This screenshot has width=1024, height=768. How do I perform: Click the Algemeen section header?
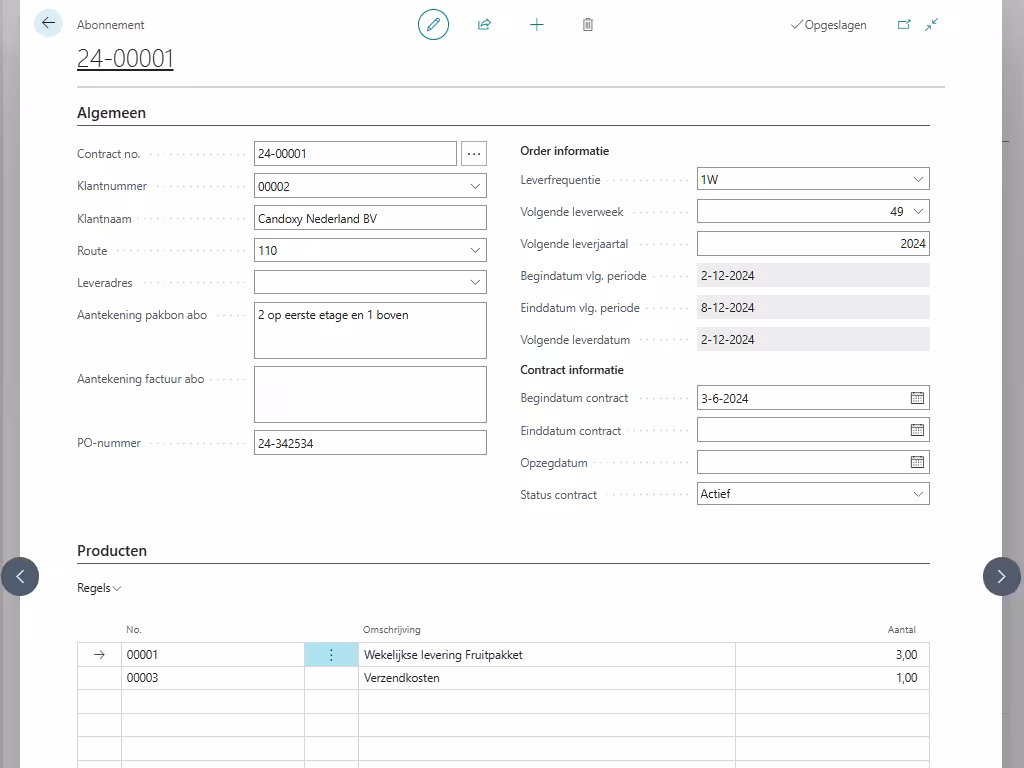(111, 113)
